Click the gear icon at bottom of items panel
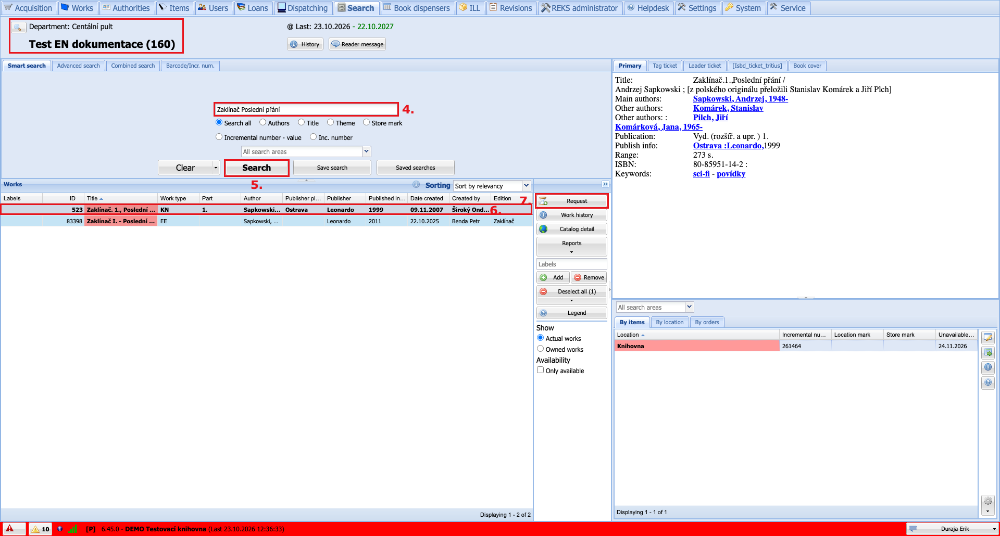 click(988, 501)
